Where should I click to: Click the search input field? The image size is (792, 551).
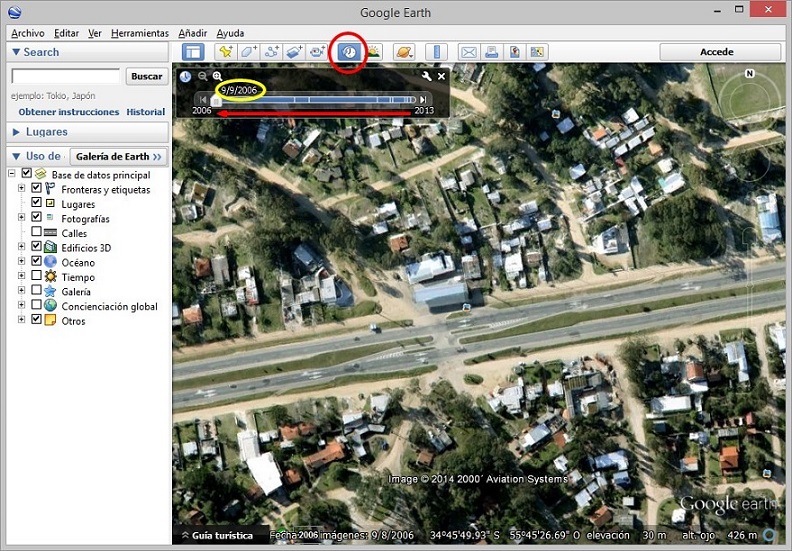66,76
